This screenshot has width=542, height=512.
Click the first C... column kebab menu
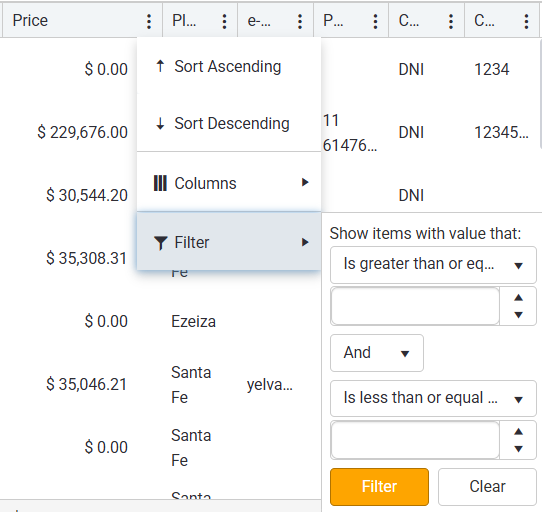click(451, 21)
